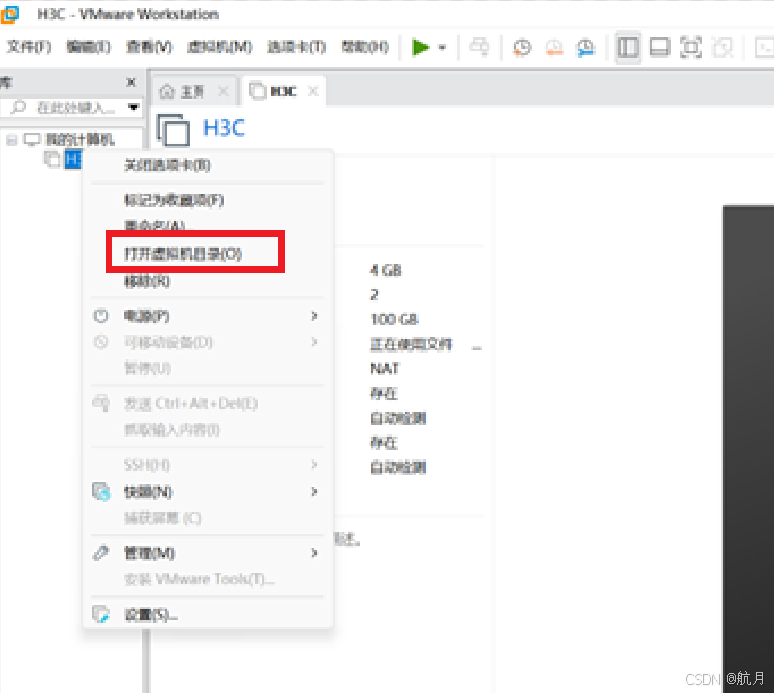Click the greyed 安装 VMware Tools(T)... entry
The image size is (774, 693).
pos(208,579)
